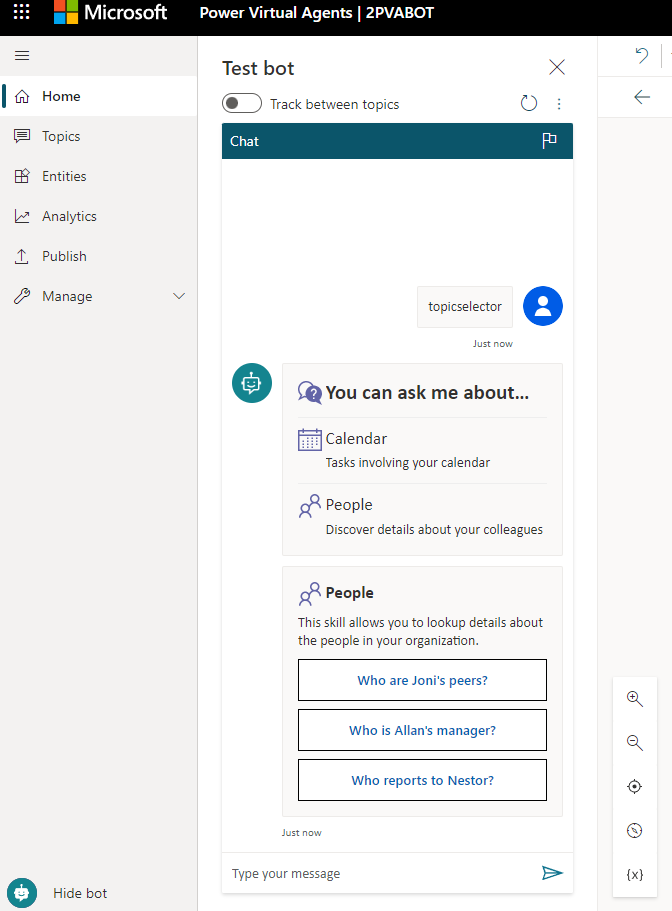Click "Who is Allan's manager?" button

pos(422,730)
